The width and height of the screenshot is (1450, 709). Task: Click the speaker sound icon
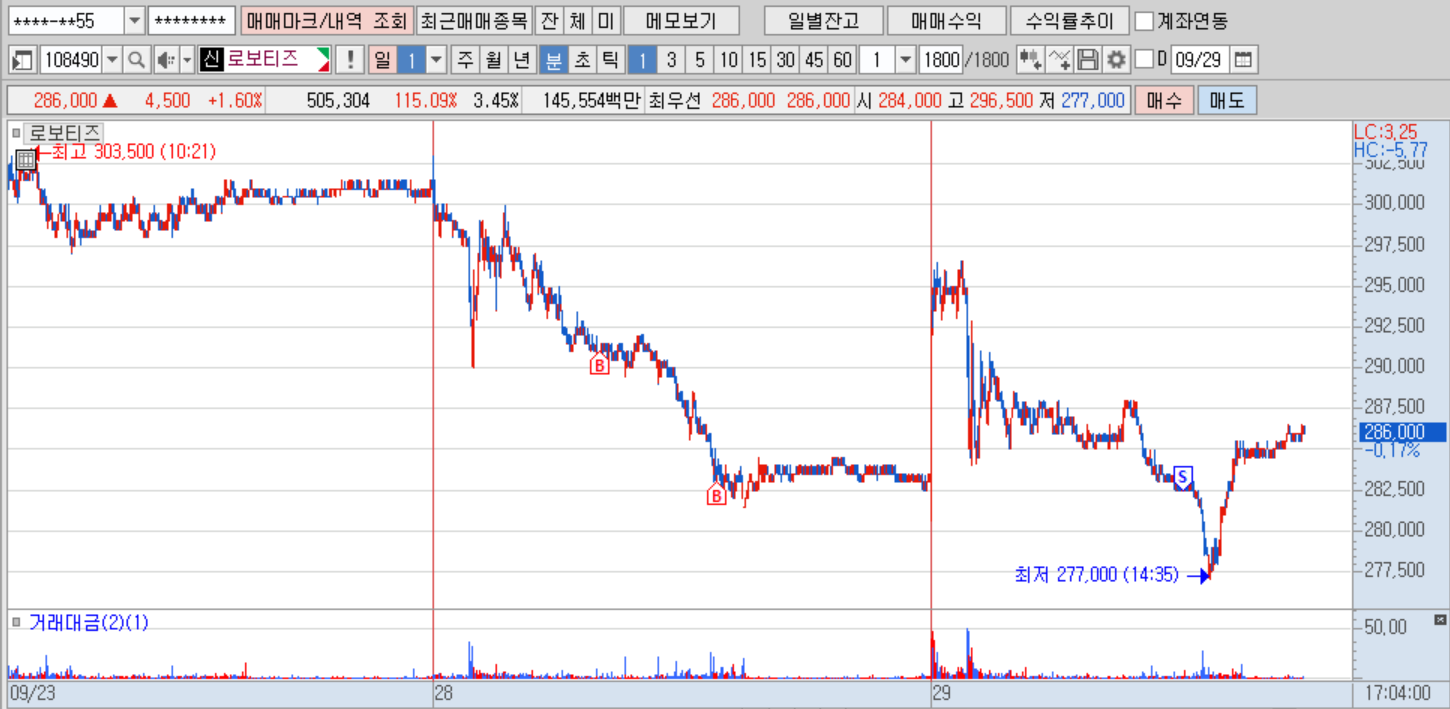pyautogui.click(x=166, y=60)
